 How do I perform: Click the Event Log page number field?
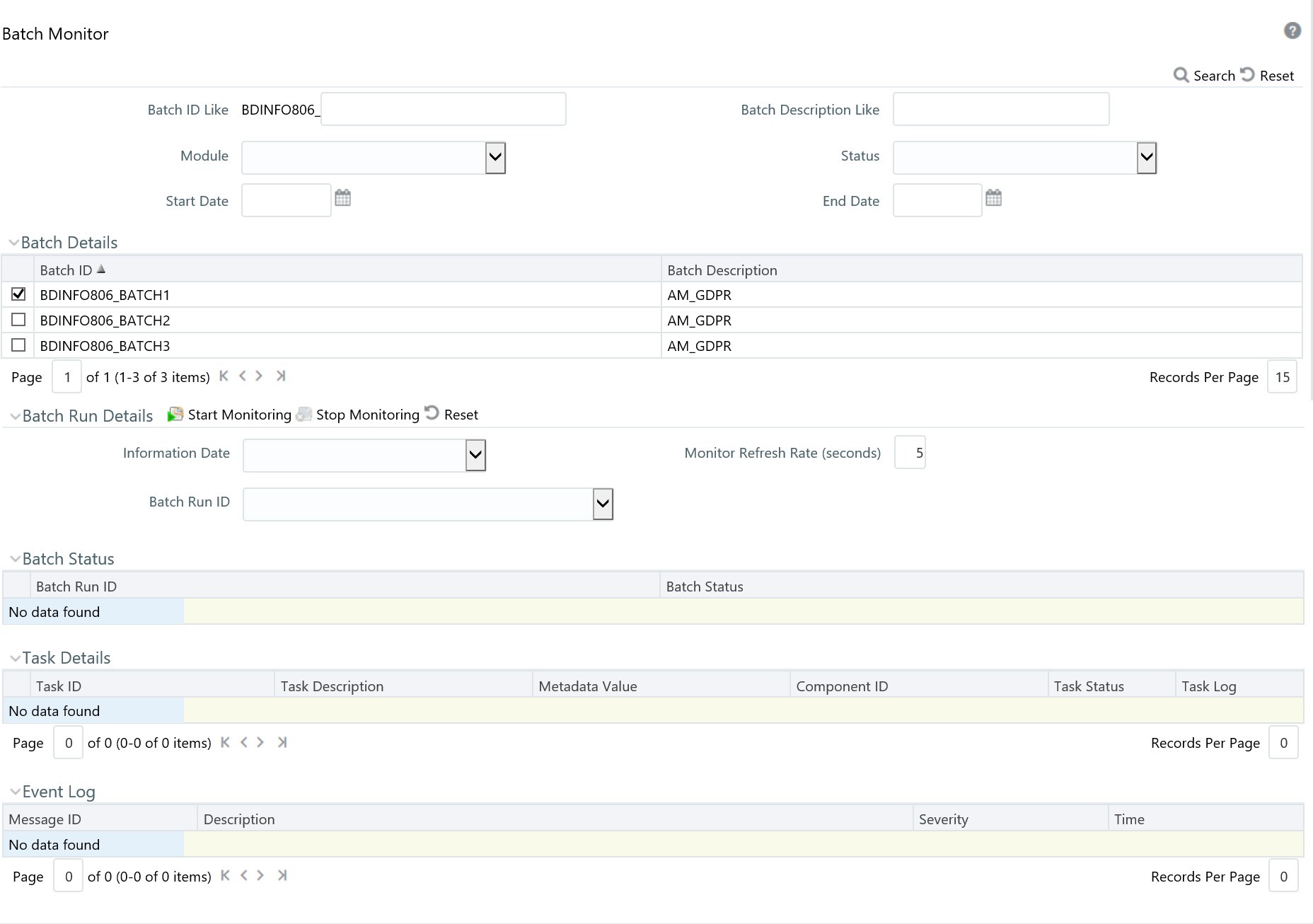(x=69, y=876)
